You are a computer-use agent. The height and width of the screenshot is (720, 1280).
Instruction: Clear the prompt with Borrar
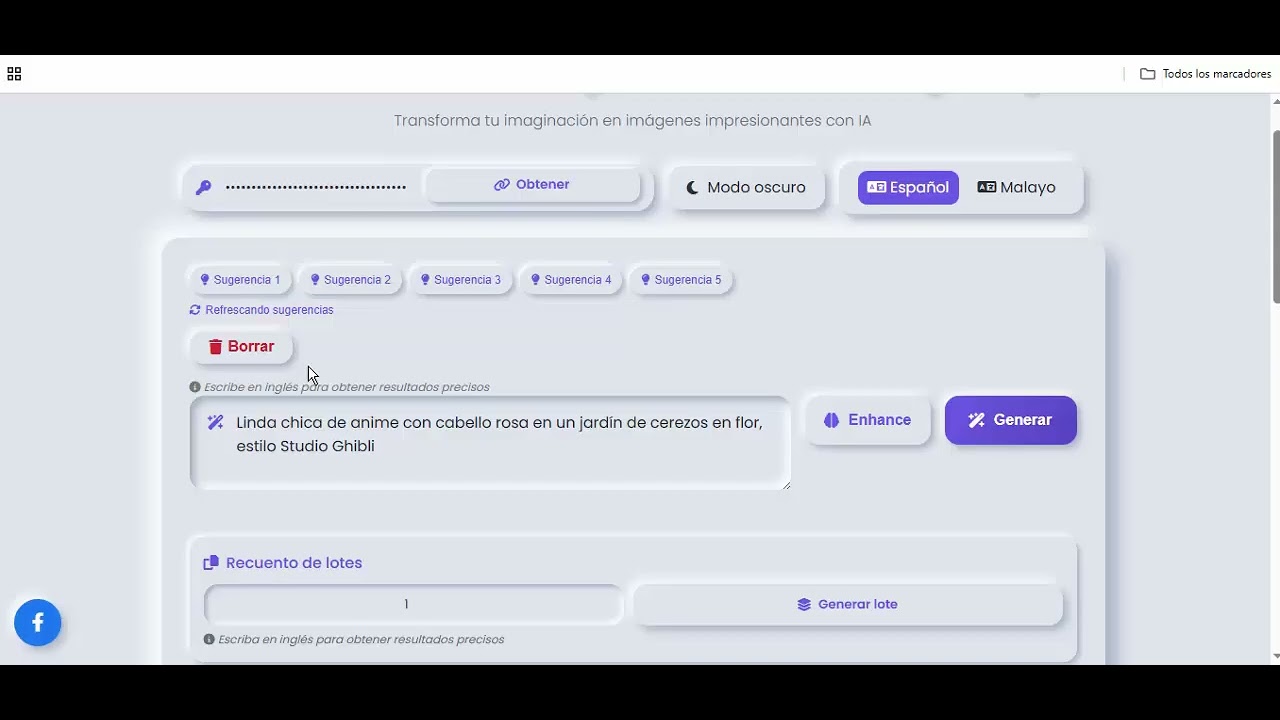[241, 347]
